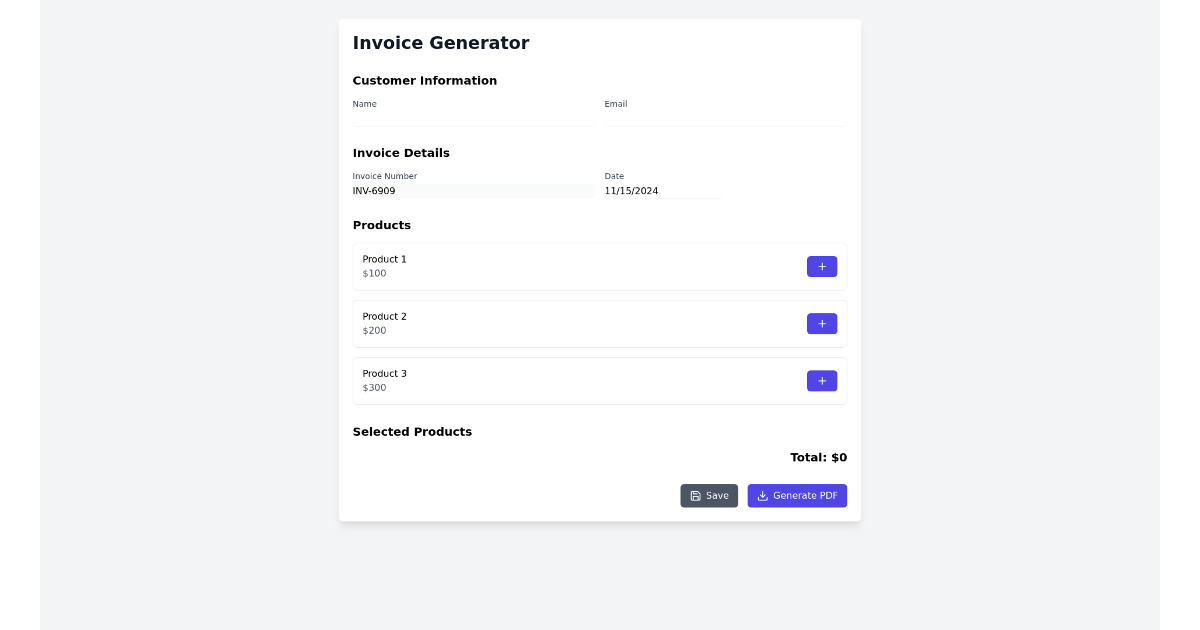This screenshot has height=630, width=1200.
Task: Click the Name input field
Action: 470,118
